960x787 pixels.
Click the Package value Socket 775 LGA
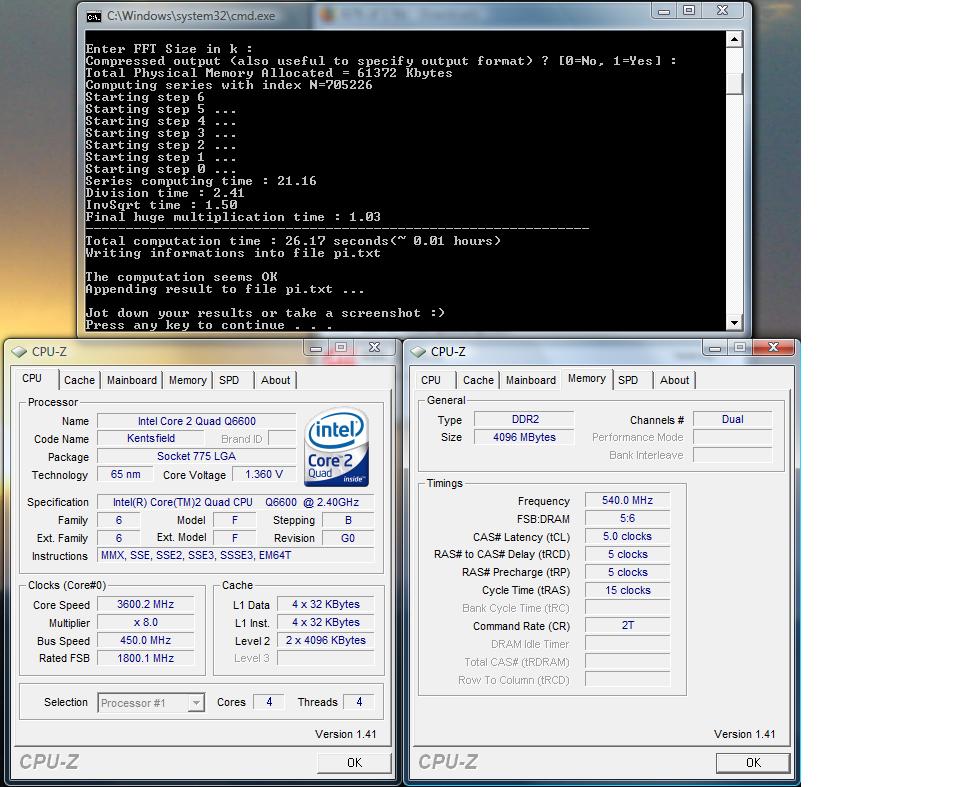pos(197,456)
